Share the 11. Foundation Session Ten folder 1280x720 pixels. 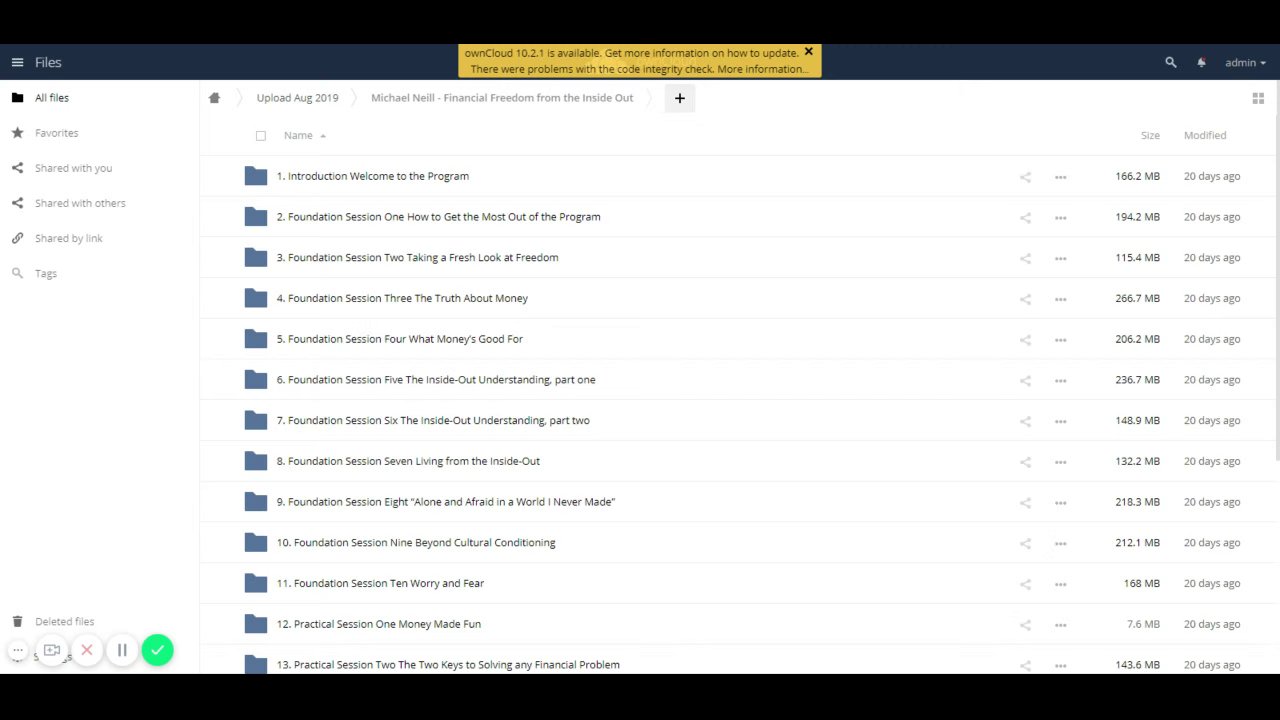coord(1025,585)
